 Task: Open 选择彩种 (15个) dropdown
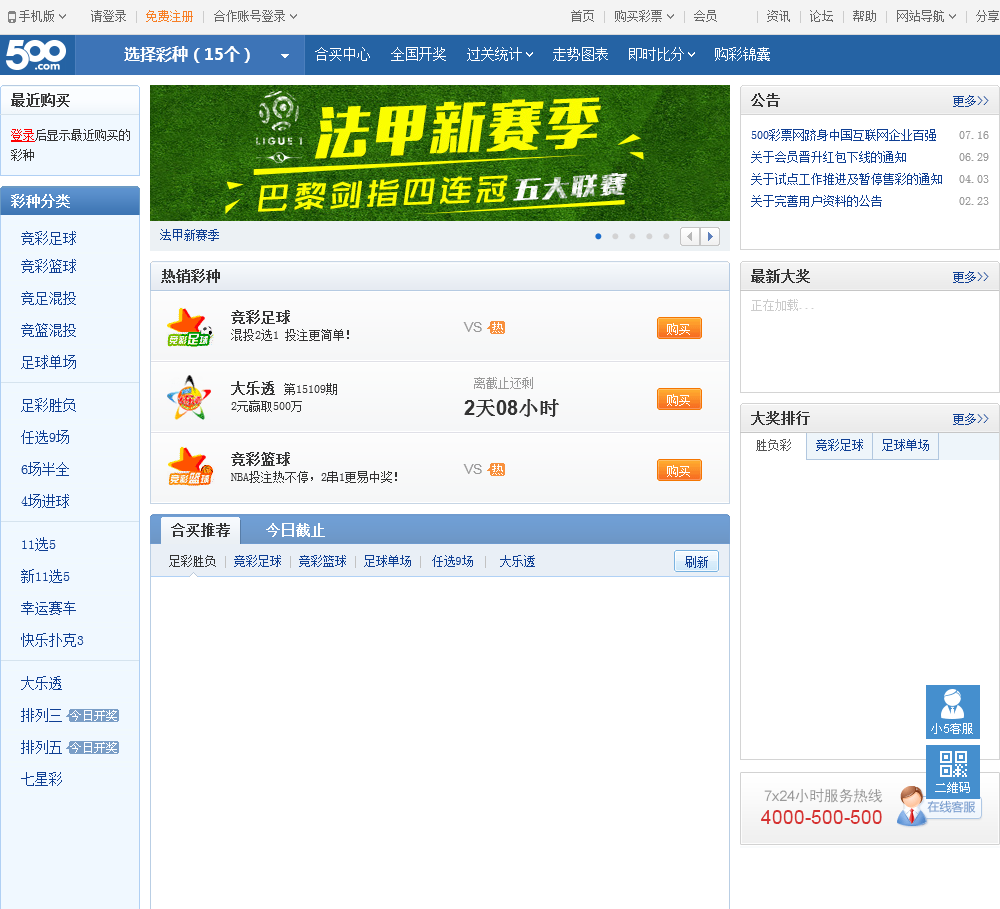(190, 55)
